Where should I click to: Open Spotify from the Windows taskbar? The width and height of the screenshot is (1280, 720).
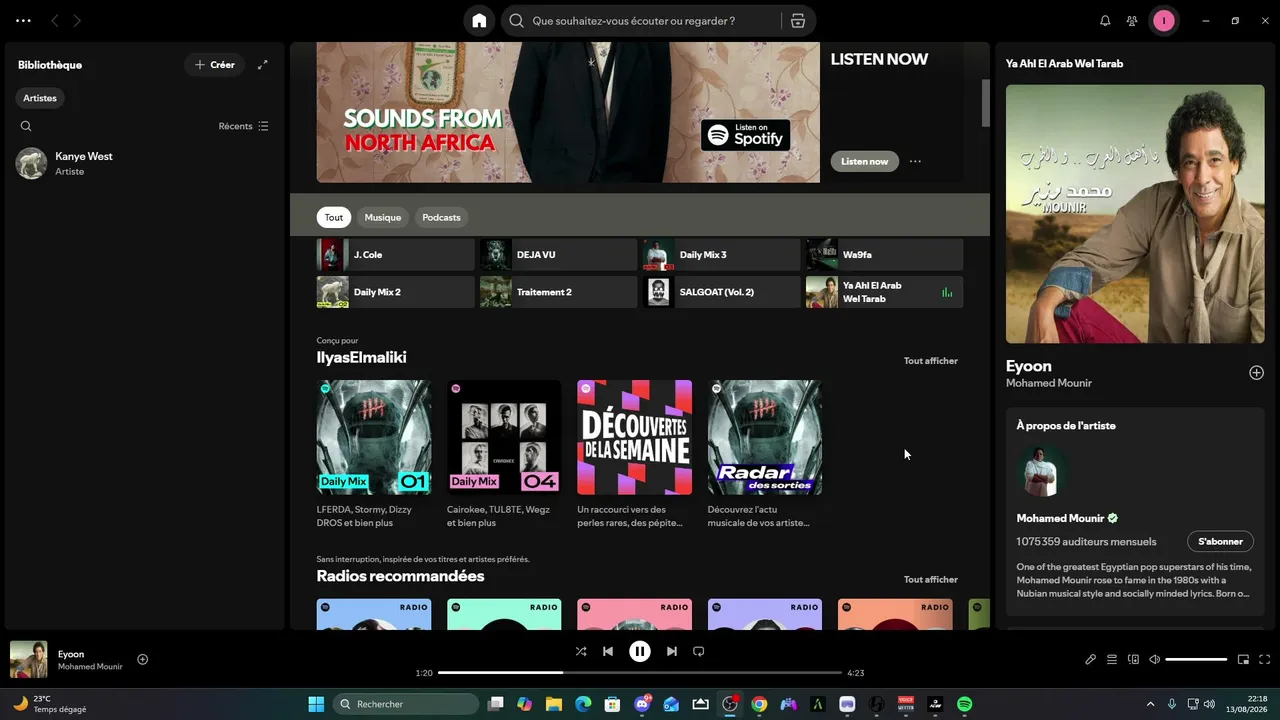click(964, 704)
